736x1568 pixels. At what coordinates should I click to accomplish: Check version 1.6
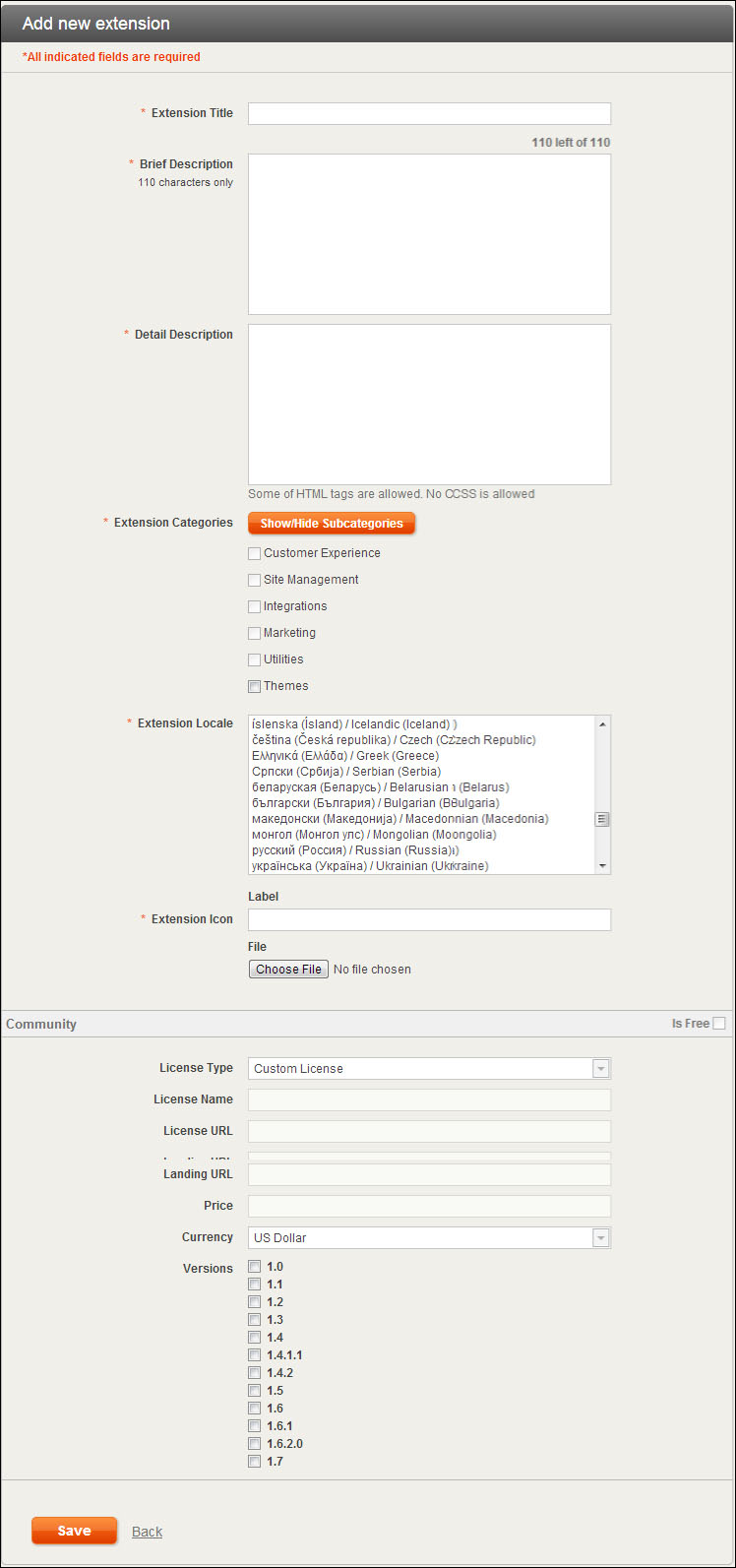click(x=255, y=1409)
